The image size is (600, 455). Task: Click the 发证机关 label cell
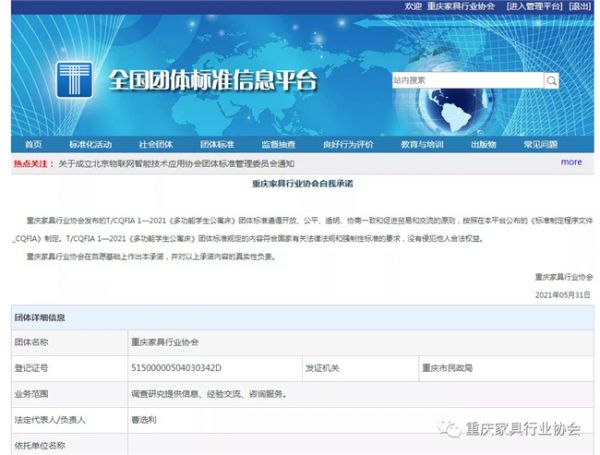pos(360,368)
